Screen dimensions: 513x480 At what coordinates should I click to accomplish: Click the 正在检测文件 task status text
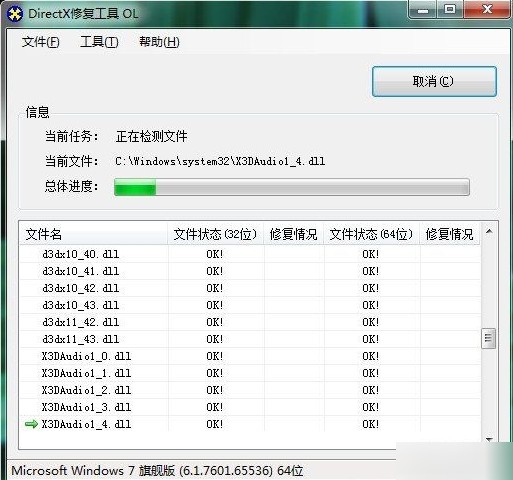152,136
